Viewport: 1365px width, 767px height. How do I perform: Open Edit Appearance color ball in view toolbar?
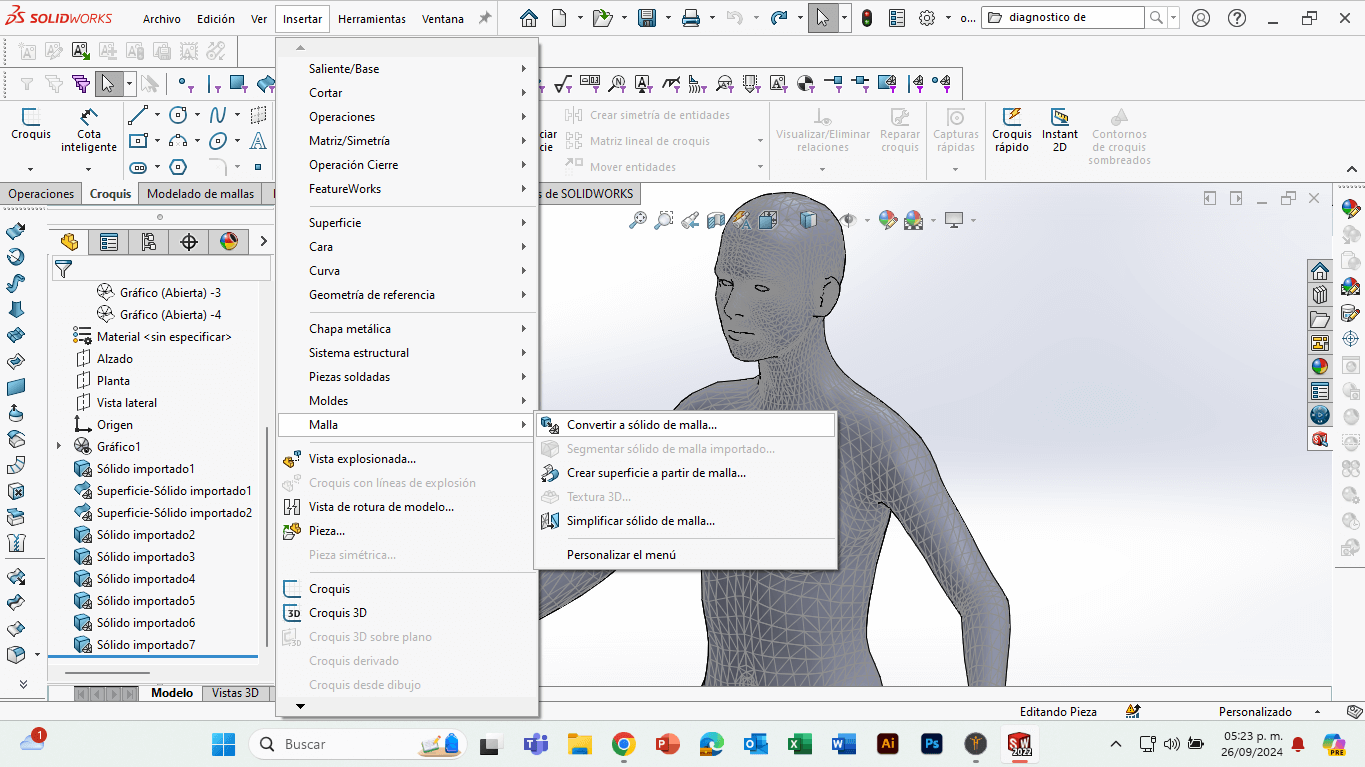(x=887, y=220)
